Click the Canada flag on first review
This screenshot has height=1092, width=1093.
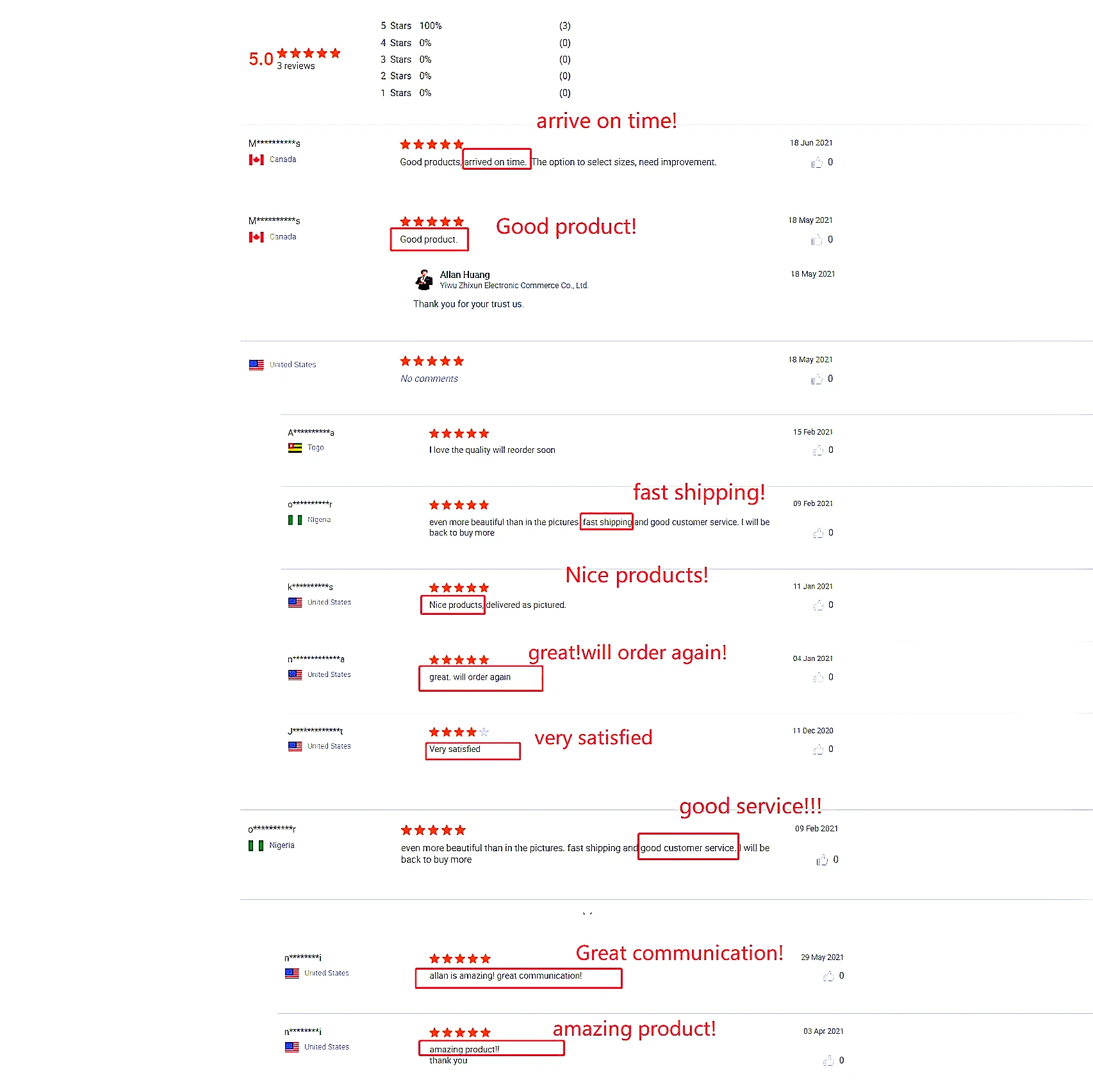[256, 159]
